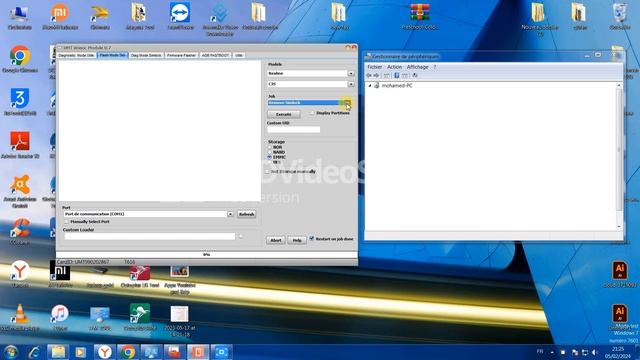Viewport: 640px width, 360px height.
Task: Open Yandex browser from taskbar
Action: coord(104,352)
